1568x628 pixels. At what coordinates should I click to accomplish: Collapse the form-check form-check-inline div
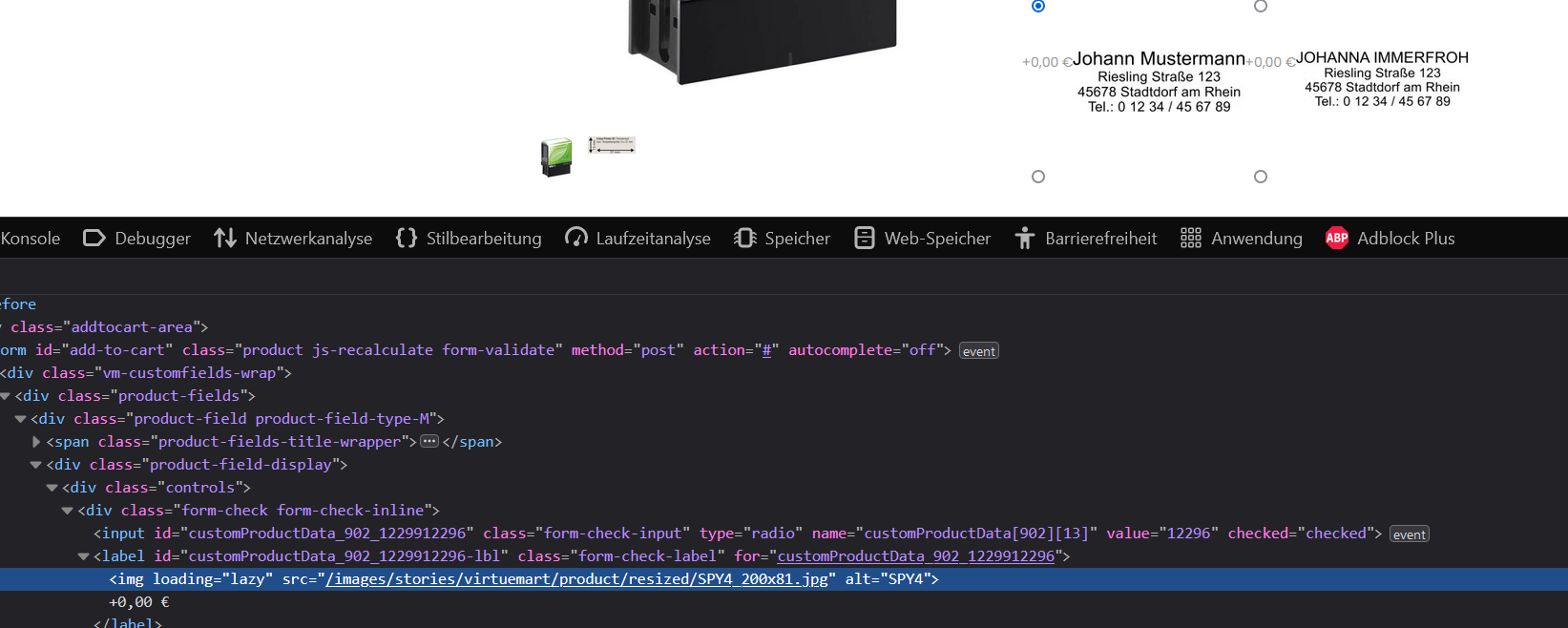click(68, 511)
